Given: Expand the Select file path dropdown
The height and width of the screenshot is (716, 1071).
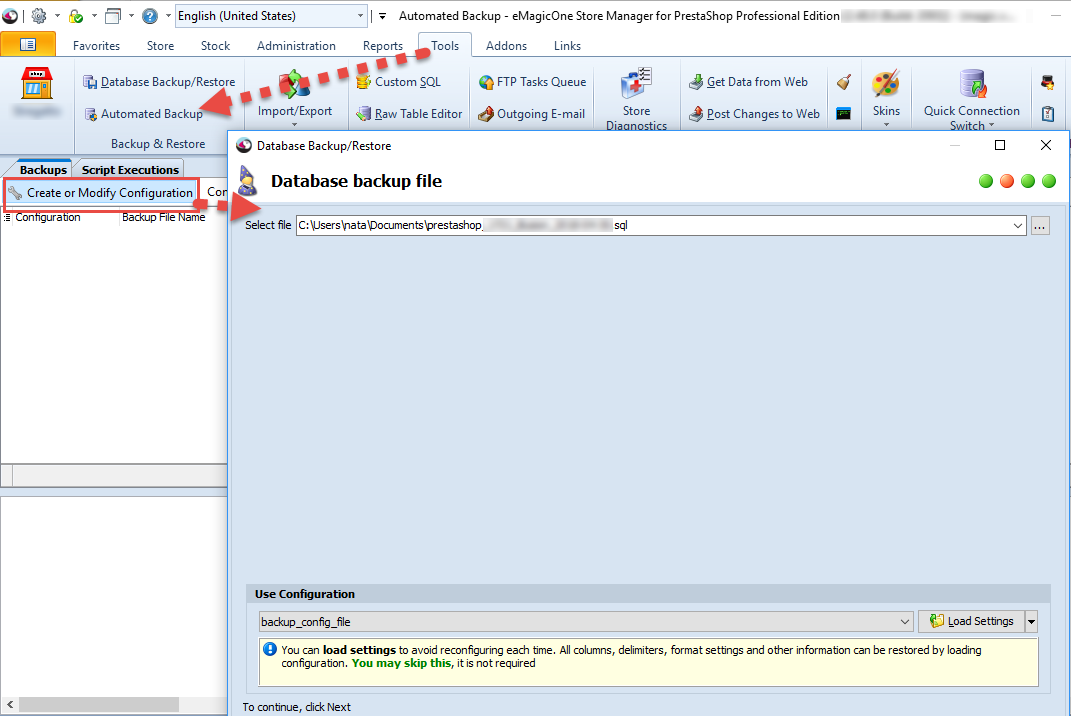Looking at the screenshot, I should click(1018, 225).
